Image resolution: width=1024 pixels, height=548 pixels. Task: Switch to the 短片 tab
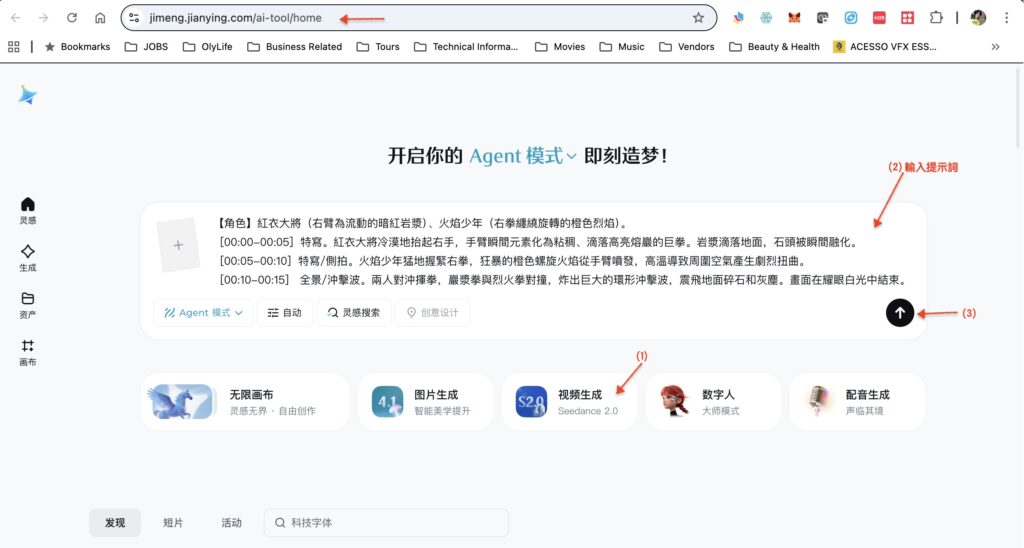[x=173, y=523]
